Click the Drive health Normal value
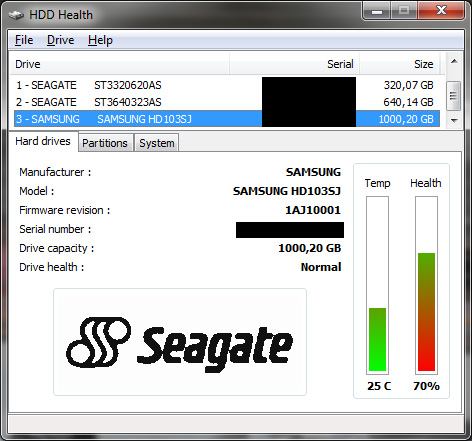This screenshot has width=472, height=441. coord(321,267)
